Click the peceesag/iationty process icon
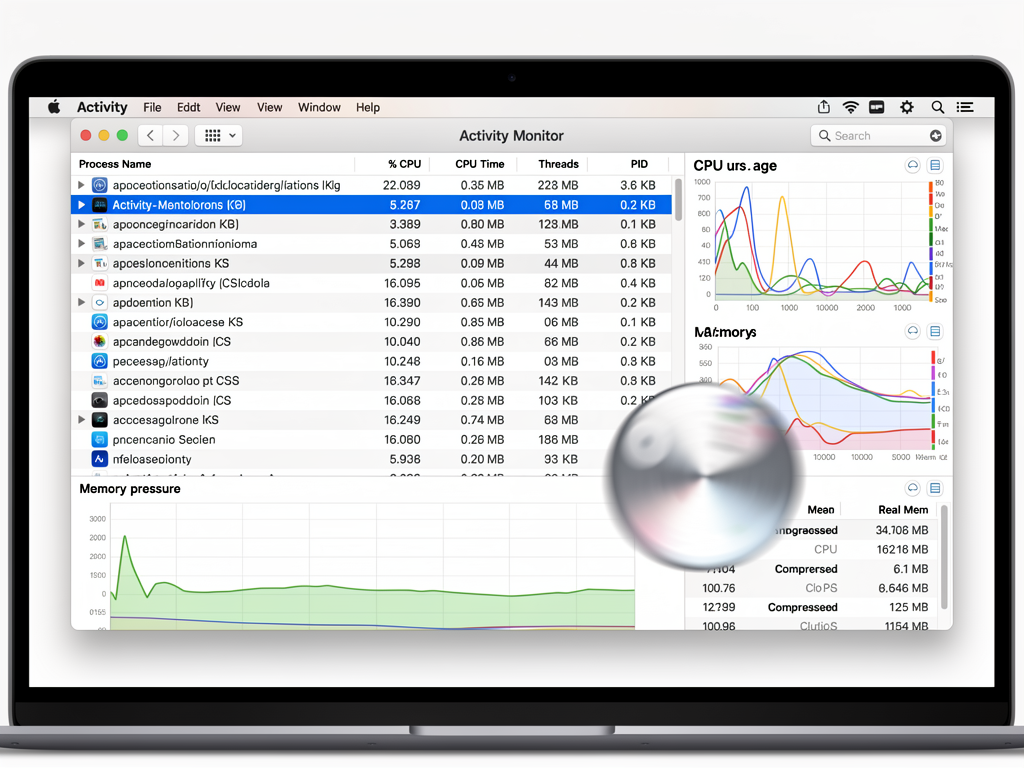The image size is (1024, 768). [99, 361]
